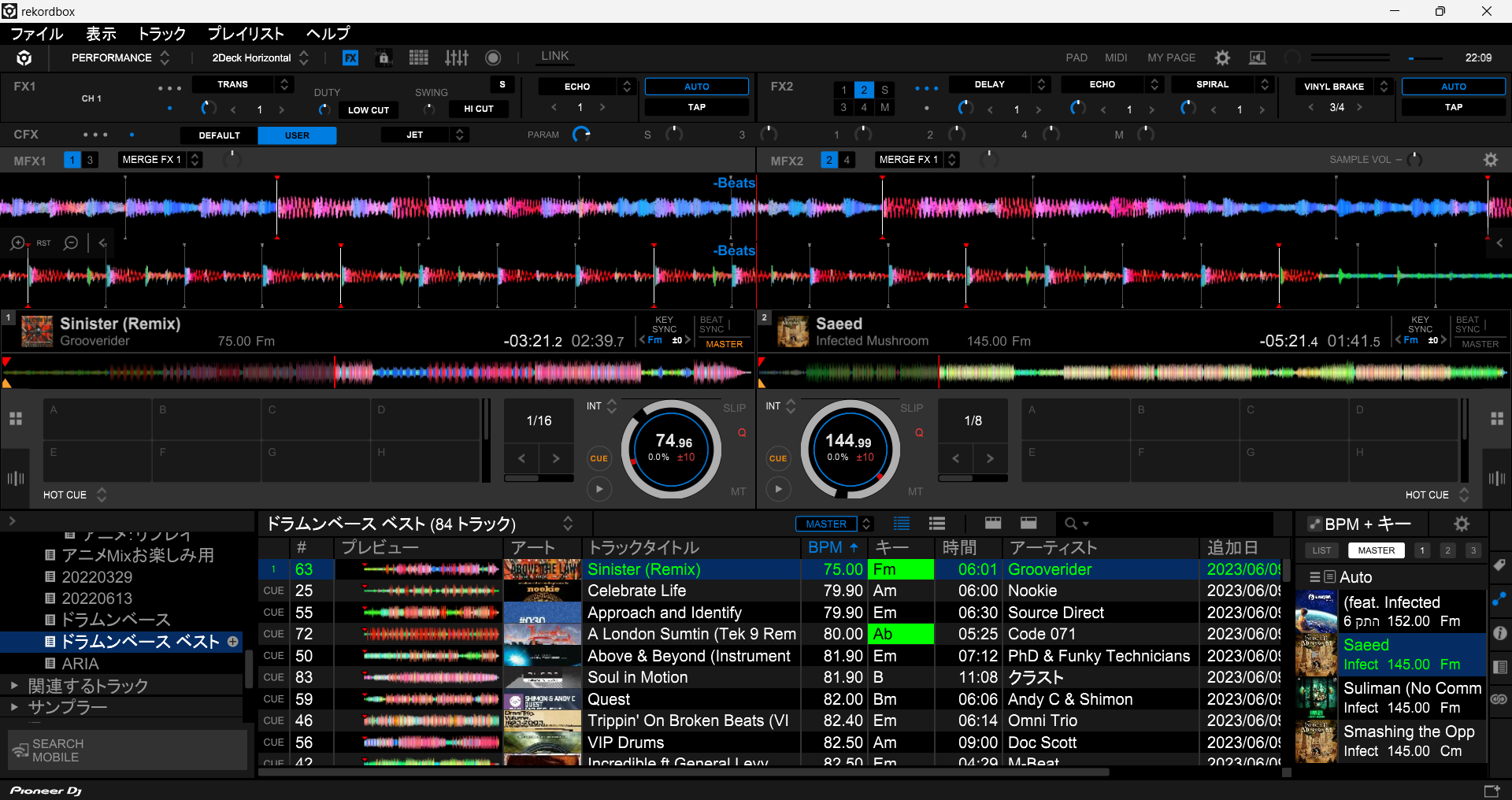Open VINYL BRAKE release FX dropdown

tap(1344, 87)
